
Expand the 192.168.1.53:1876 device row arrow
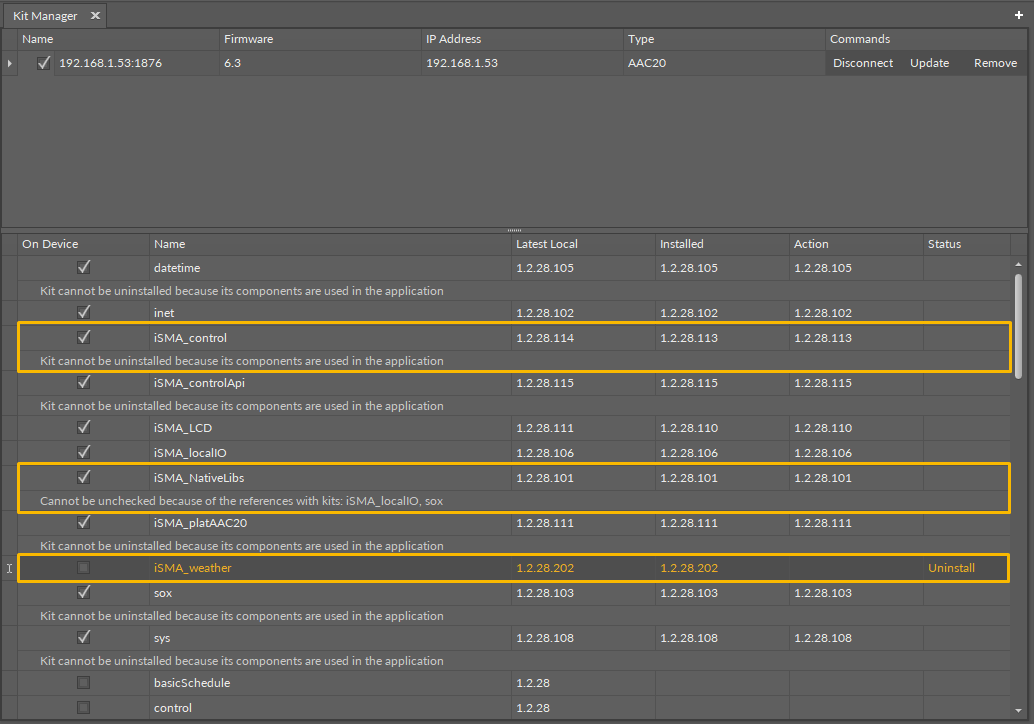pyautogui.click(x=10, y=63)
